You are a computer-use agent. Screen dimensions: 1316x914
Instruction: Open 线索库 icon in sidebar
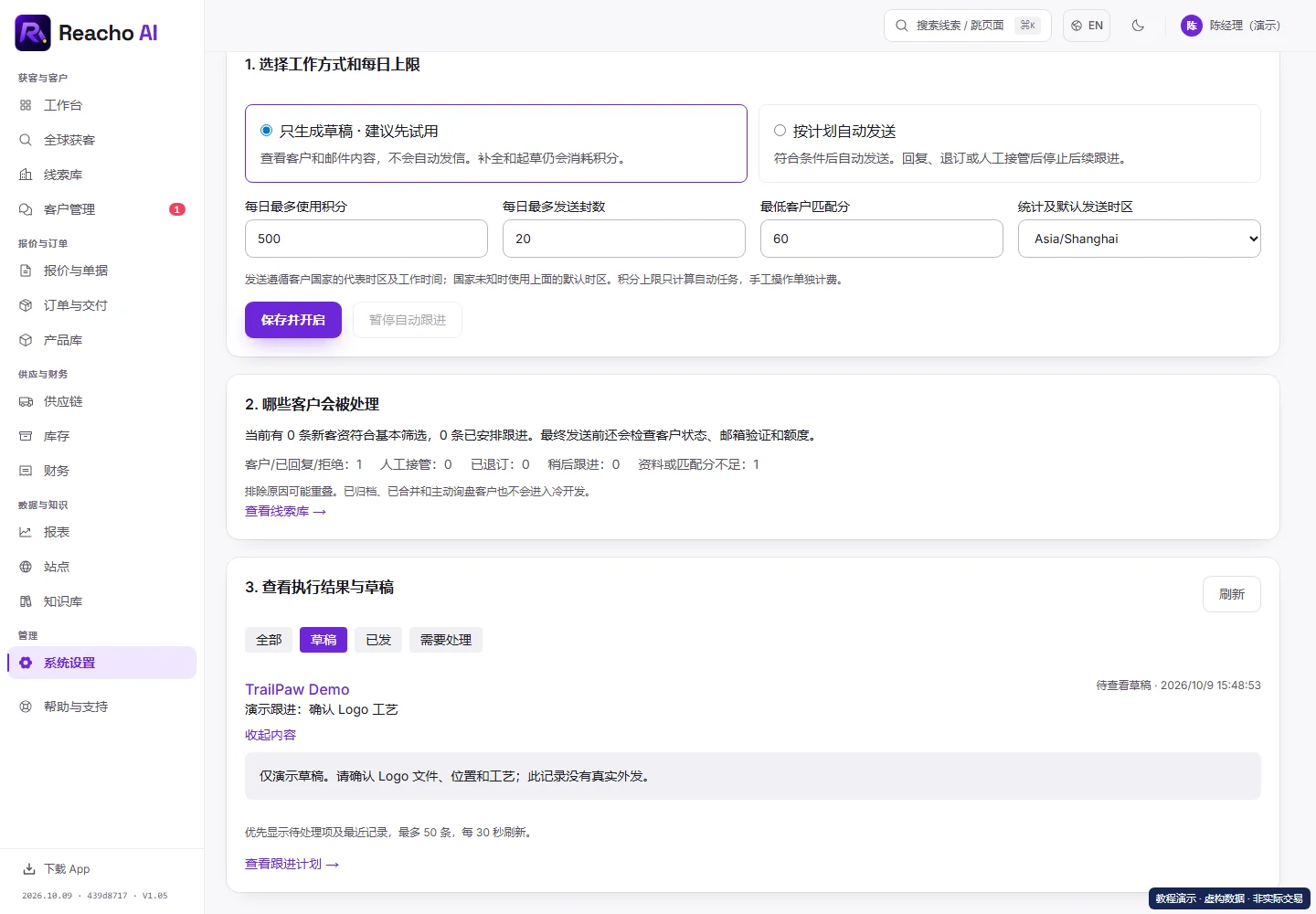point(26,175)
